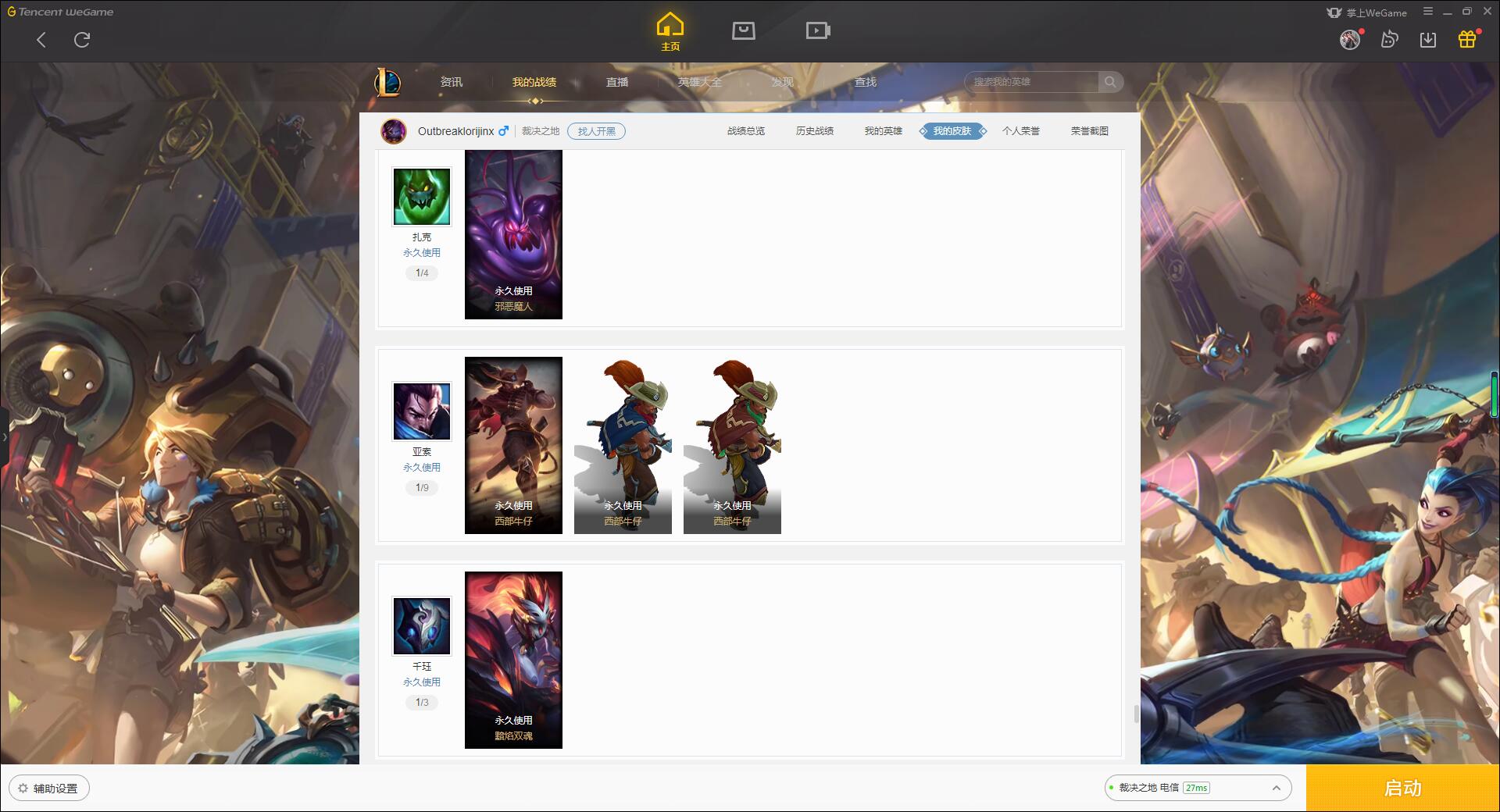Open the hamburger main menu icon
Viewport: 1500px width, 812px height.
[x=1428, y=12]
